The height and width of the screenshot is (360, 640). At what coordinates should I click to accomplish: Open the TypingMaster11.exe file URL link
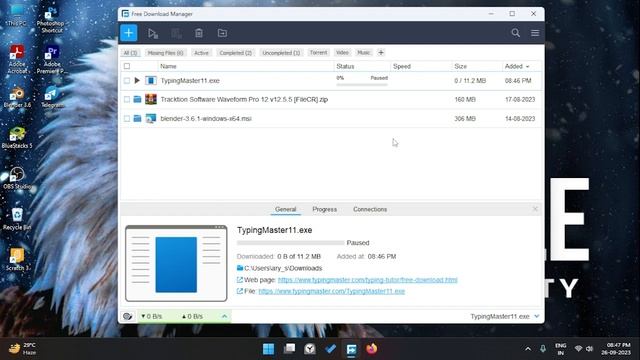[331, 291]
